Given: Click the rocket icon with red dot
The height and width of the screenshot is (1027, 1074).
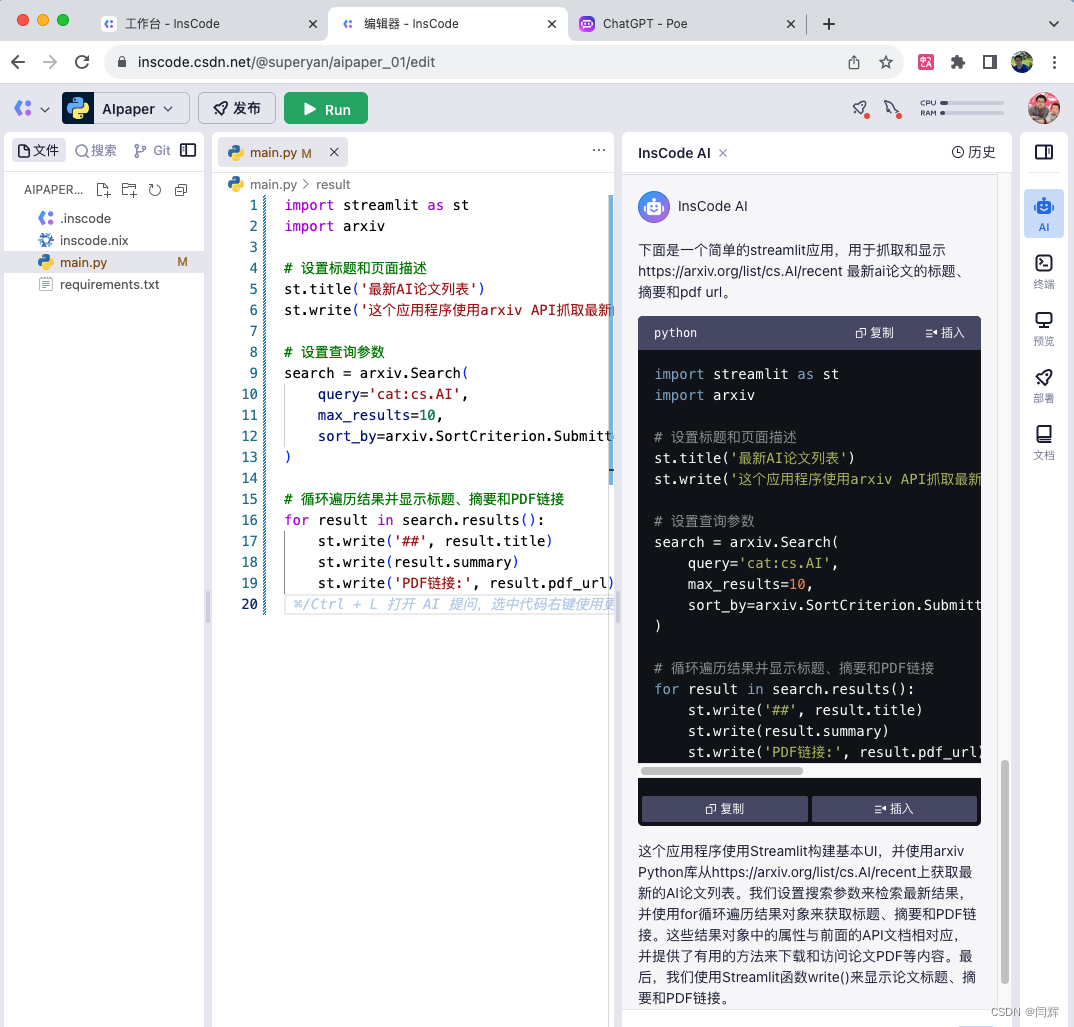Looking at the screenshot, I should click(860, 108).
